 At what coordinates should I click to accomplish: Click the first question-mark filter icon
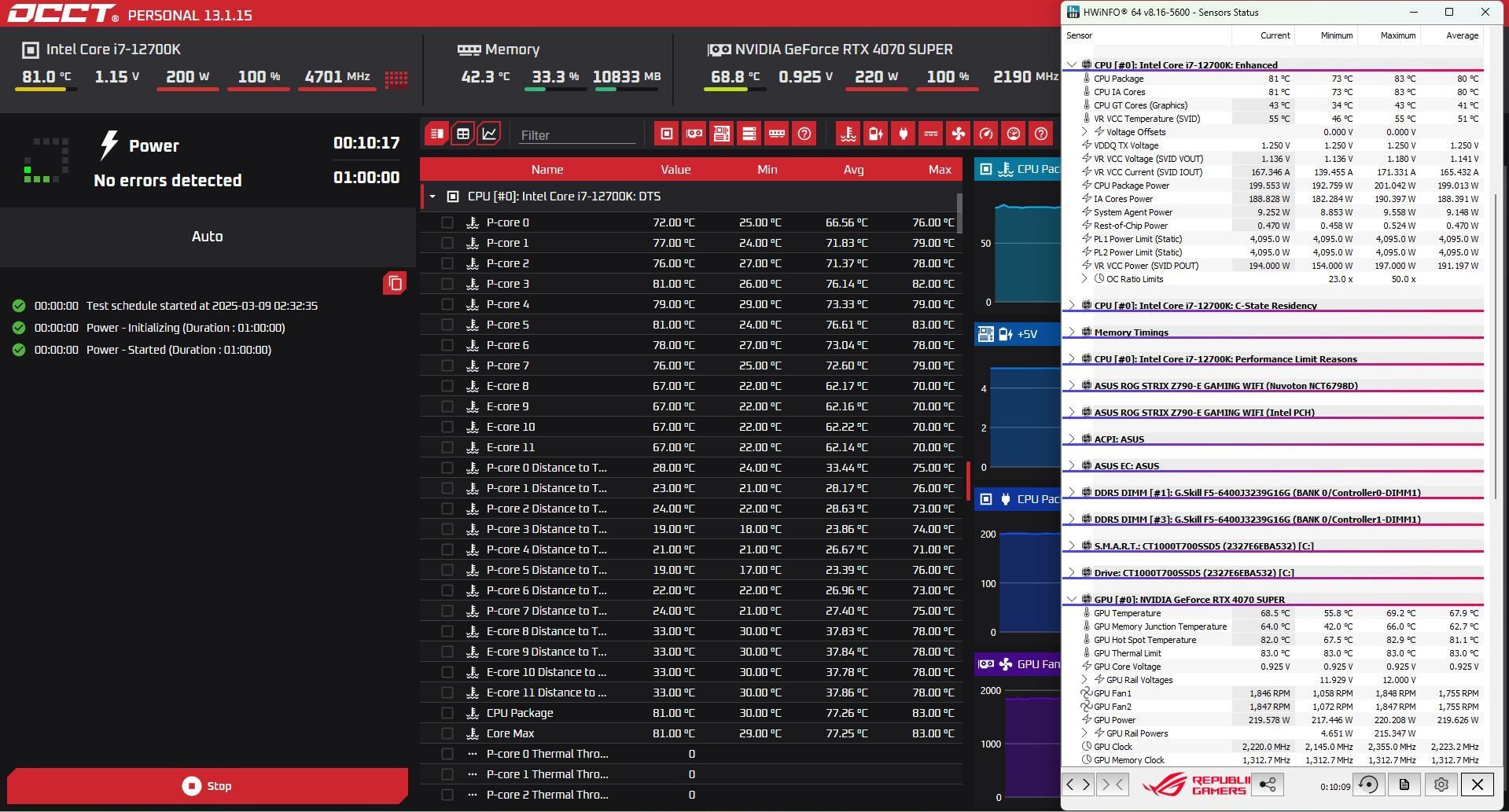[804, 134]
